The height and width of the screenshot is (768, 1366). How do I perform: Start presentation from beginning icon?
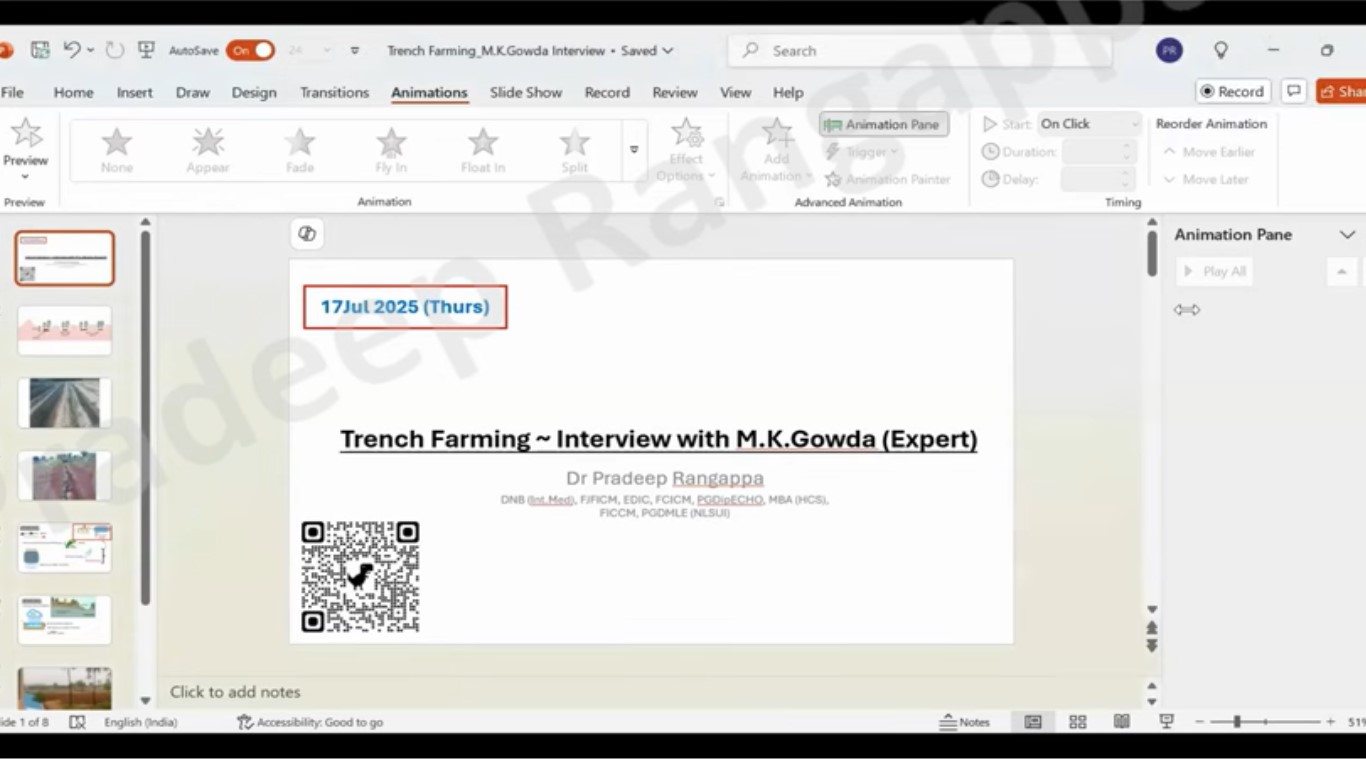[x=146, y=50]
